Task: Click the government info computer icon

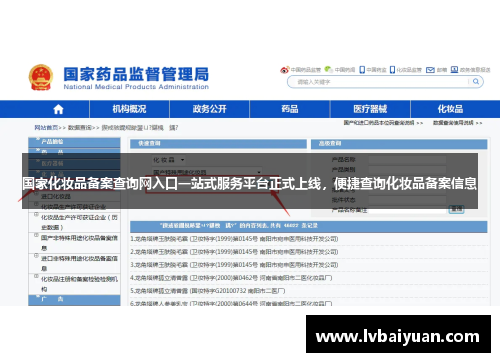Action: coord(454,69)
